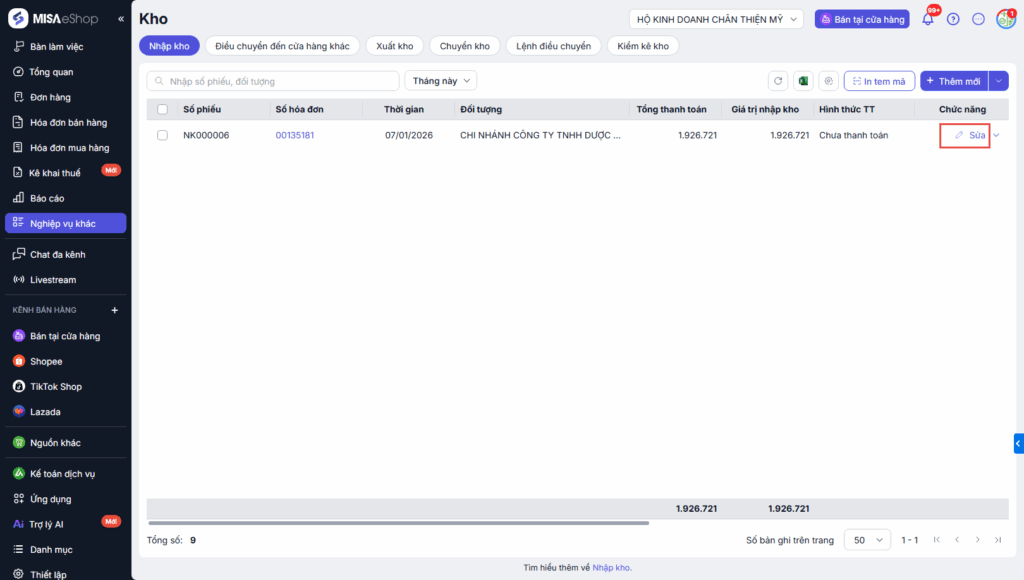The image size is (1024, 580).
Task: Open column settings icon beside Excel
Action: click(x=829, y=81)
